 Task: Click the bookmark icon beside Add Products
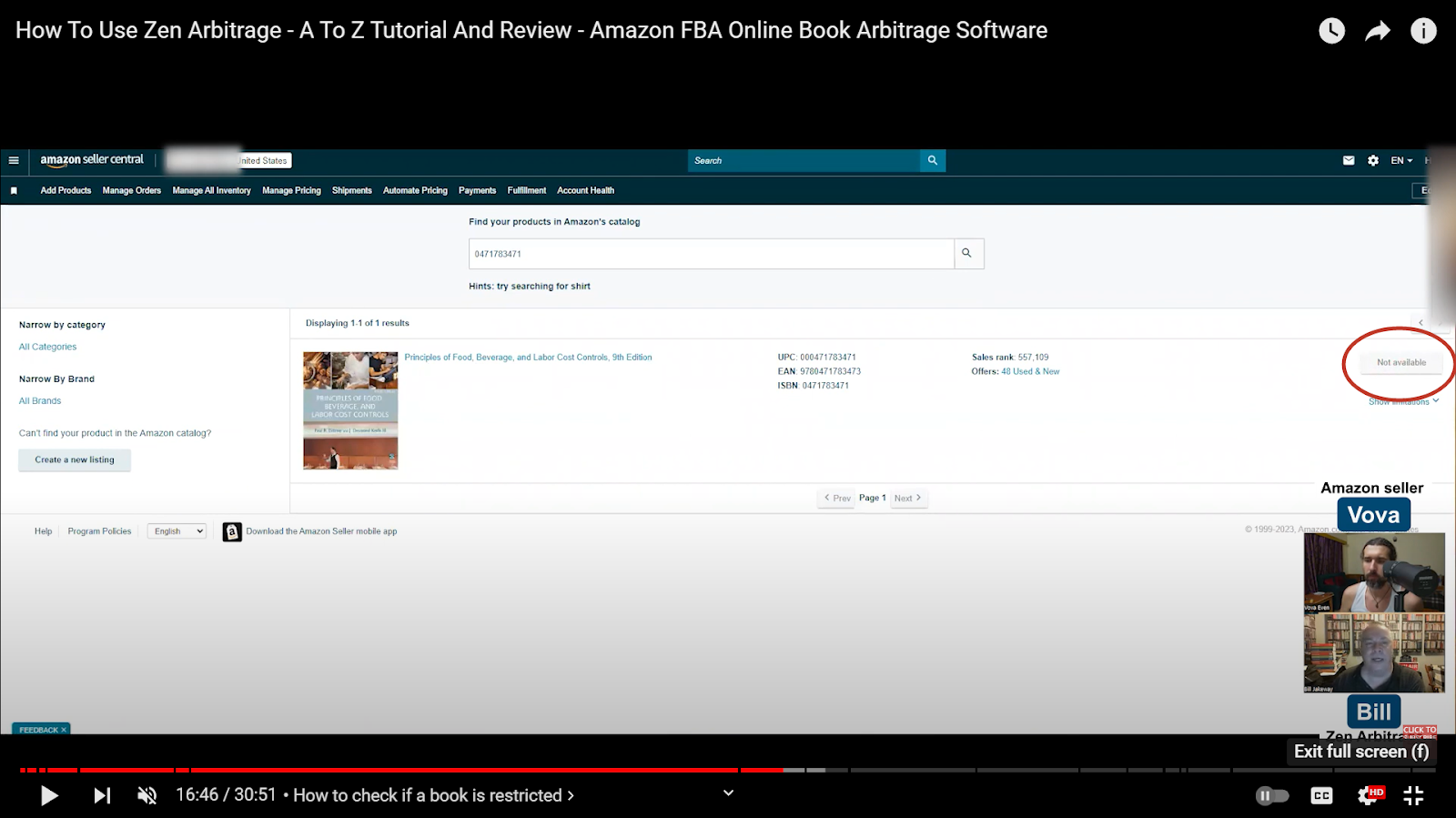coord(14,190)
